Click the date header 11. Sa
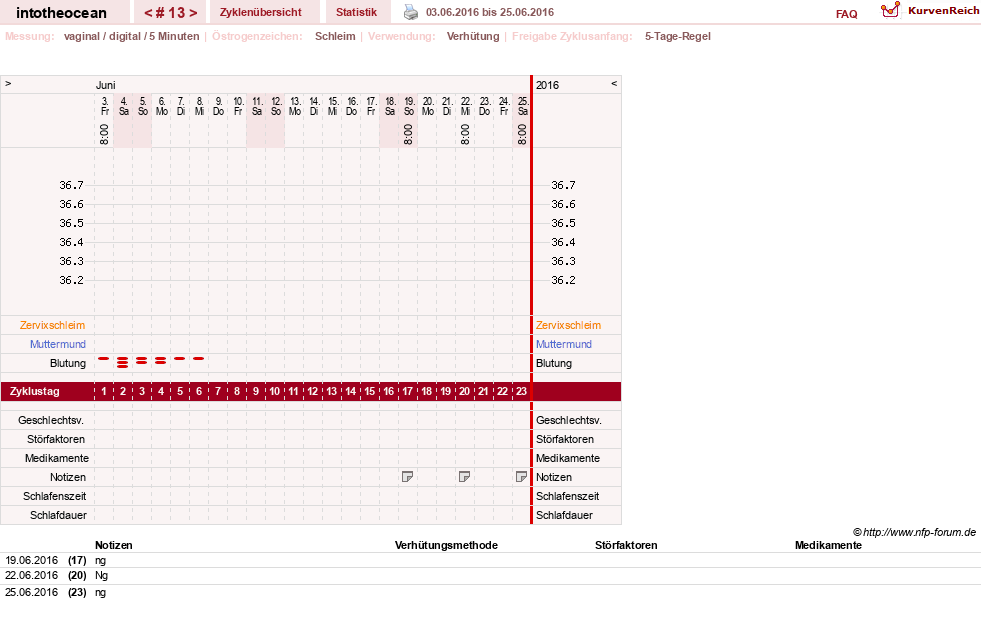 tap(257, 106)
